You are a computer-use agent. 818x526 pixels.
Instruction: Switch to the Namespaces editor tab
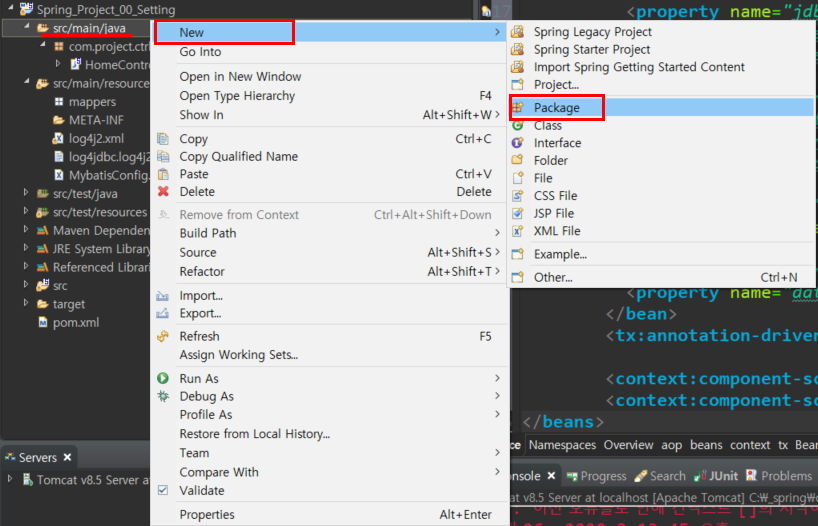click(x=562, y=445)
